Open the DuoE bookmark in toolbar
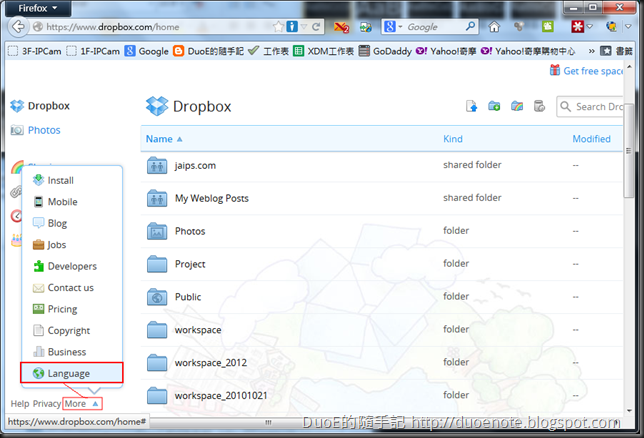 pos(208,51)
